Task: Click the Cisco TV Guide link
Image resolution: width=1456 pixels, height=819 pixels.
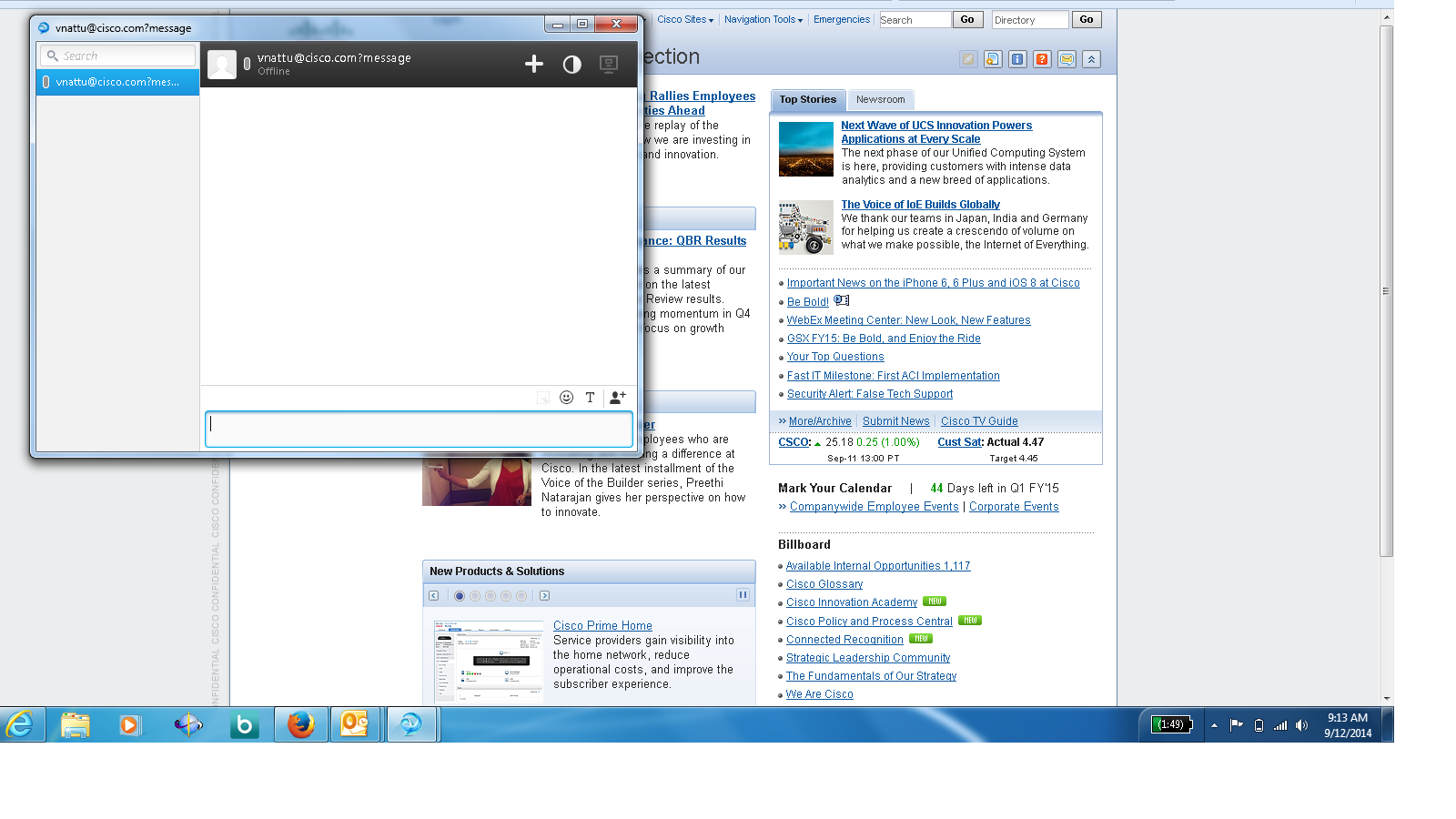Action: click(x=979, y=421)
